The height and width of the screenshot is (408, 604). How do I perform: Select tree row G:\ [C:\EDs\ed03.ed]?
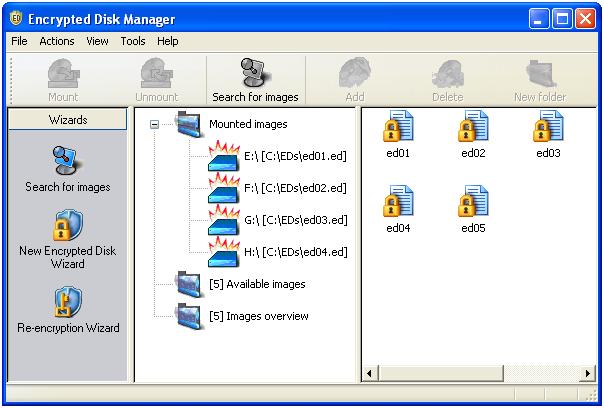277,220
